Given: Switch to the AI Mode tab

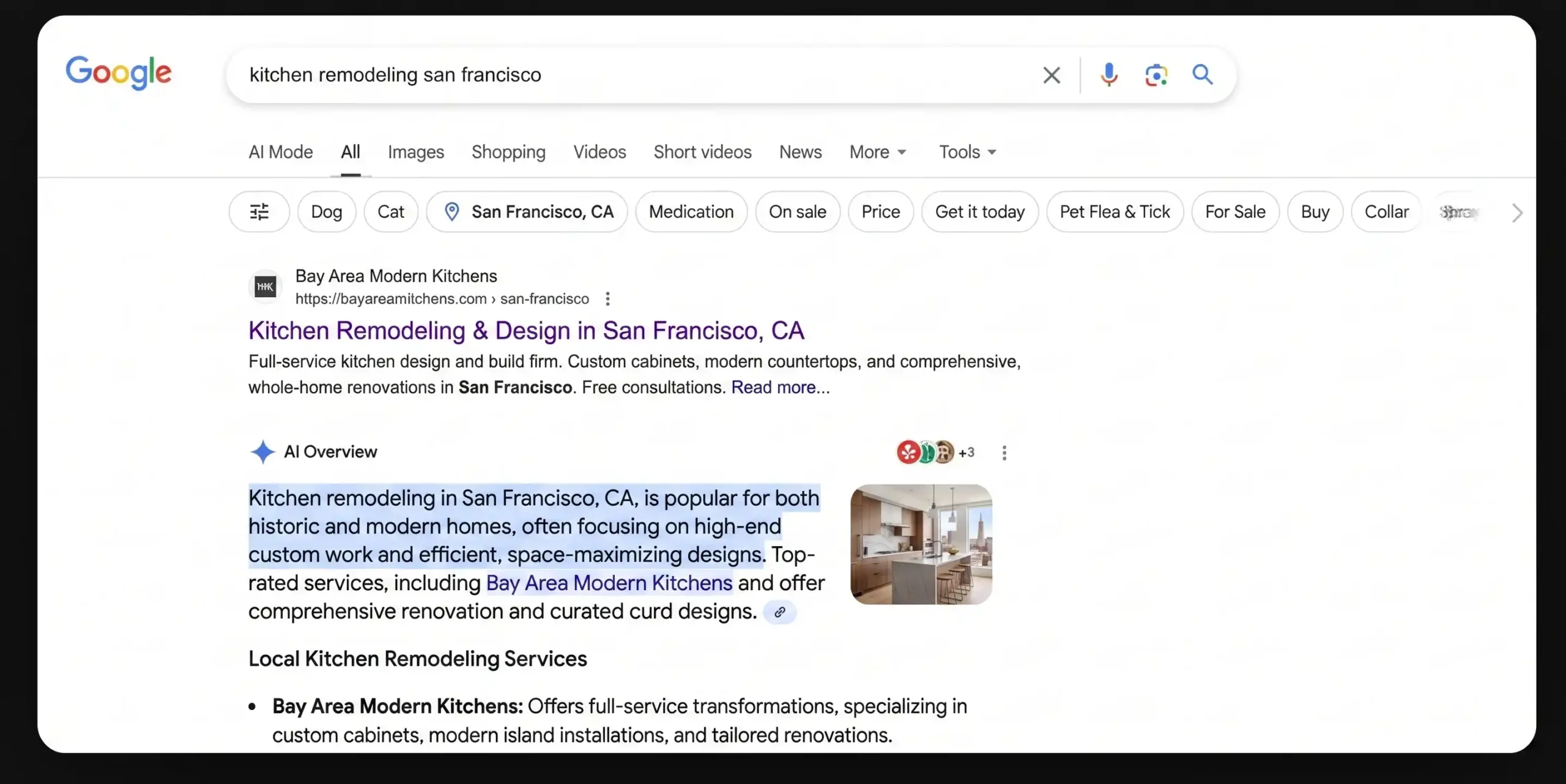Looking at the screenshot, I should (281, 152).
